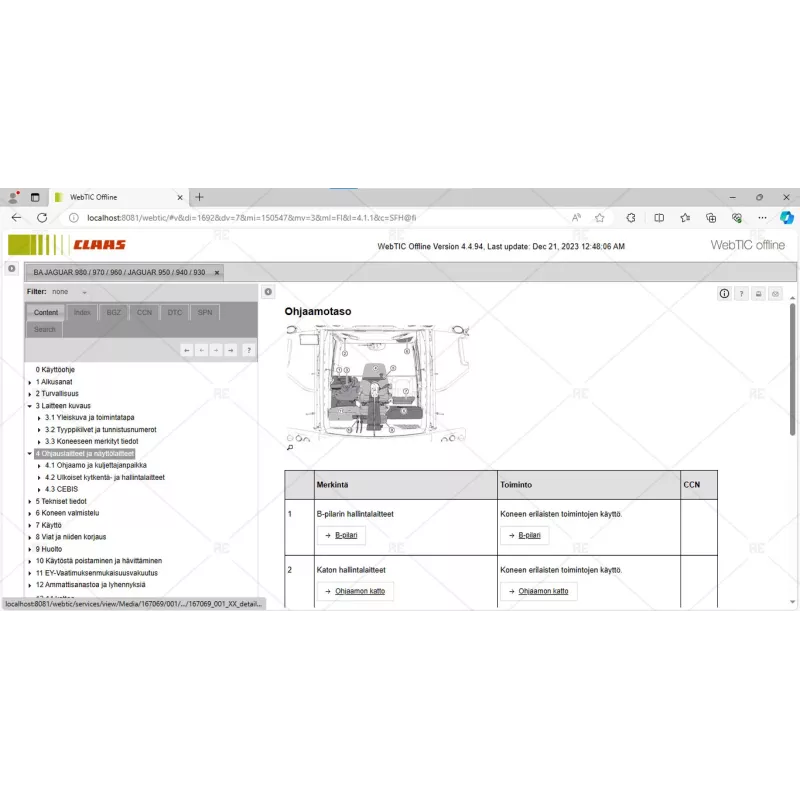Click the last-page arrow in the tree navigation bar
Viewport: 800px width, 800px height.
[230, 350]
